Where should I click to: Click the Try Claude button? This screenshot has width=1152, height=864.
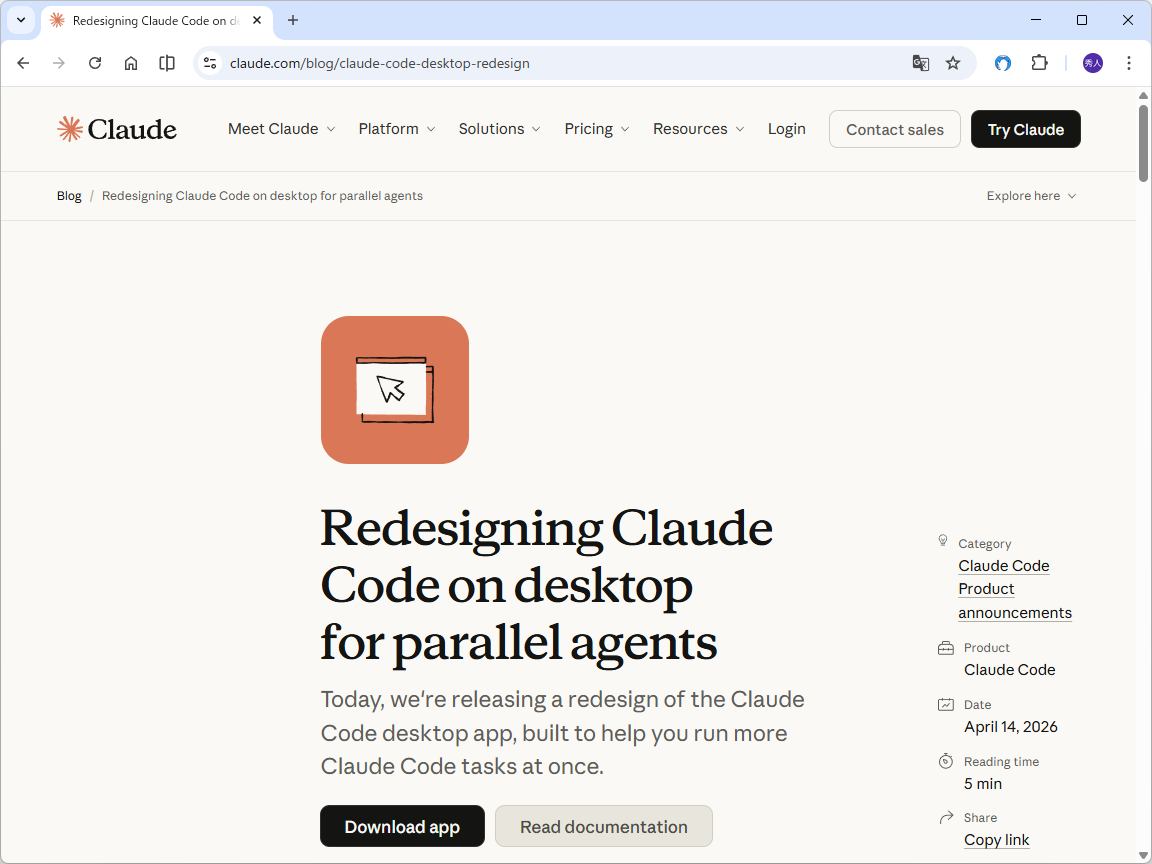[1026, 129]
